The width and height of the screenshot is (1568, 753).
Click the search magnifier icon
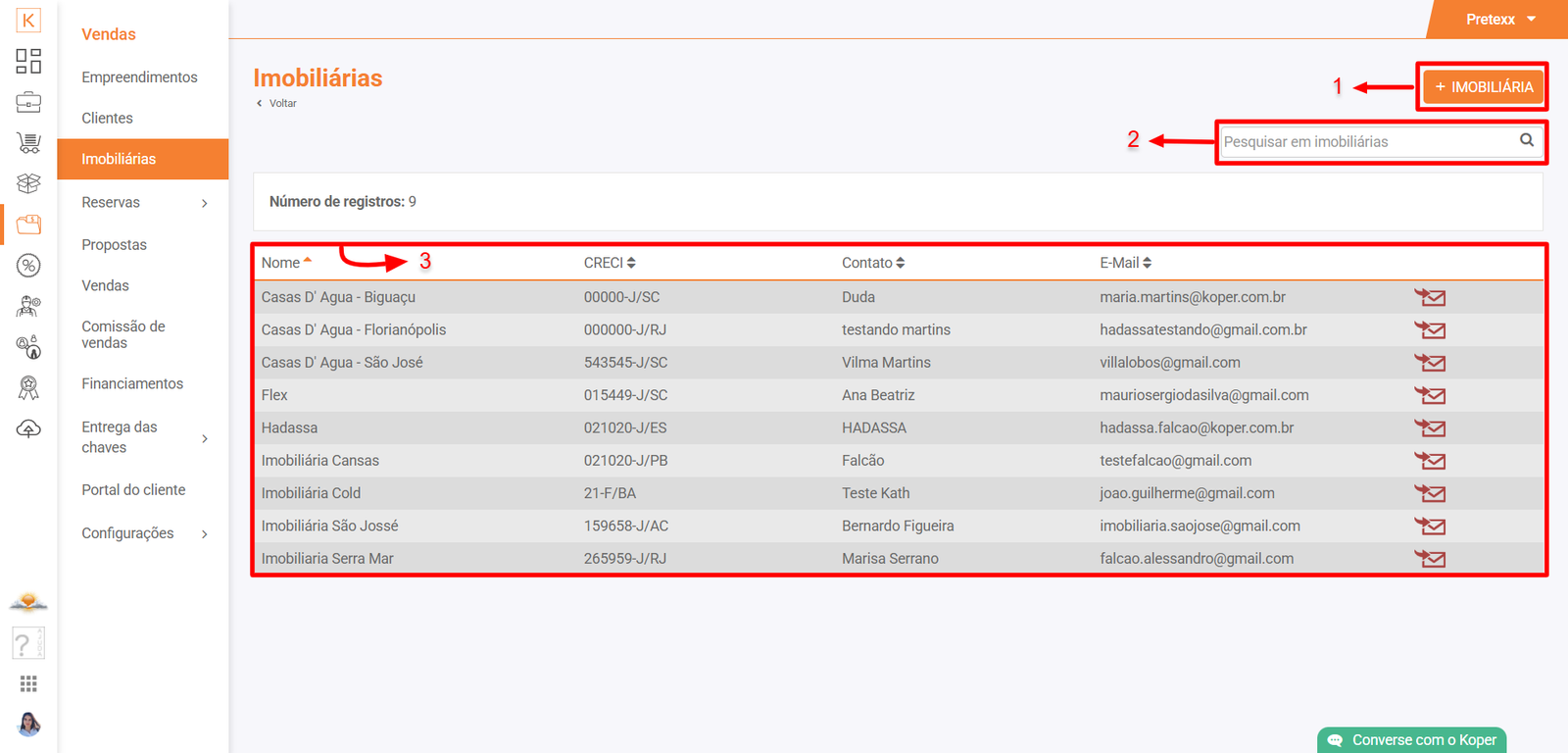pyautogui.click(x=1526, y=140)
